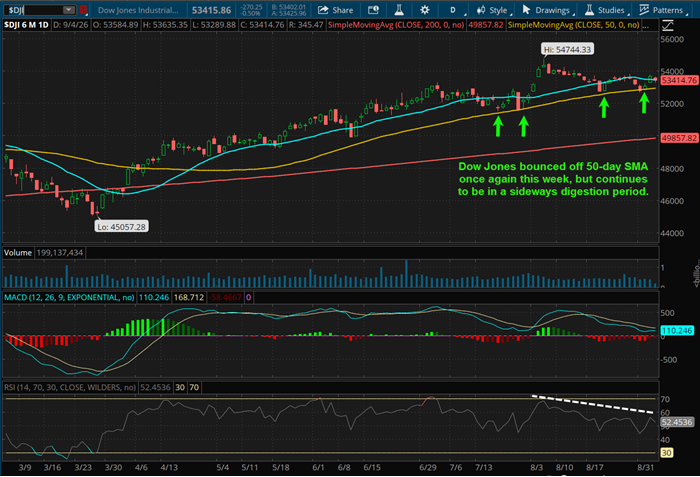Click the B: 53402.01 bid quote
Viewport: 700px width, 477px height.
(289, 7)
